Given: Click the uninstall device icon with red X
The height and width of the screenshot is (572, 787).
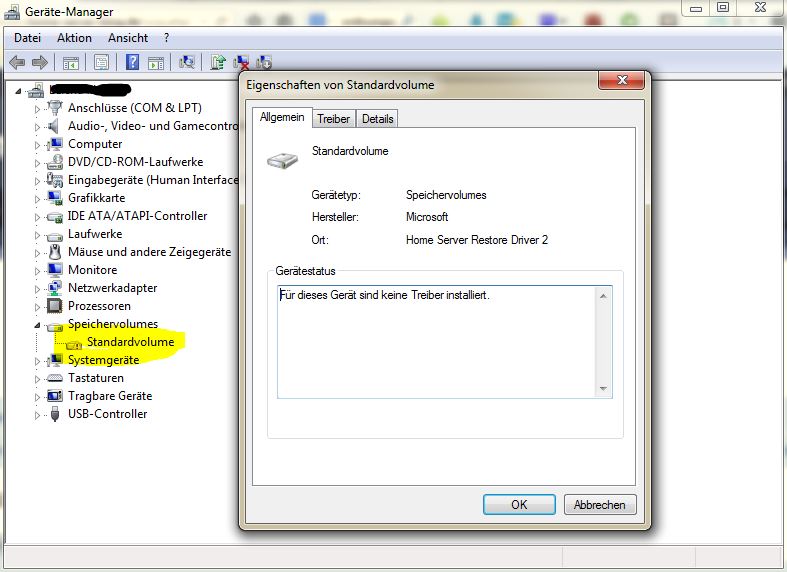Looking at the screenshot, I should (x=242, y=62).
